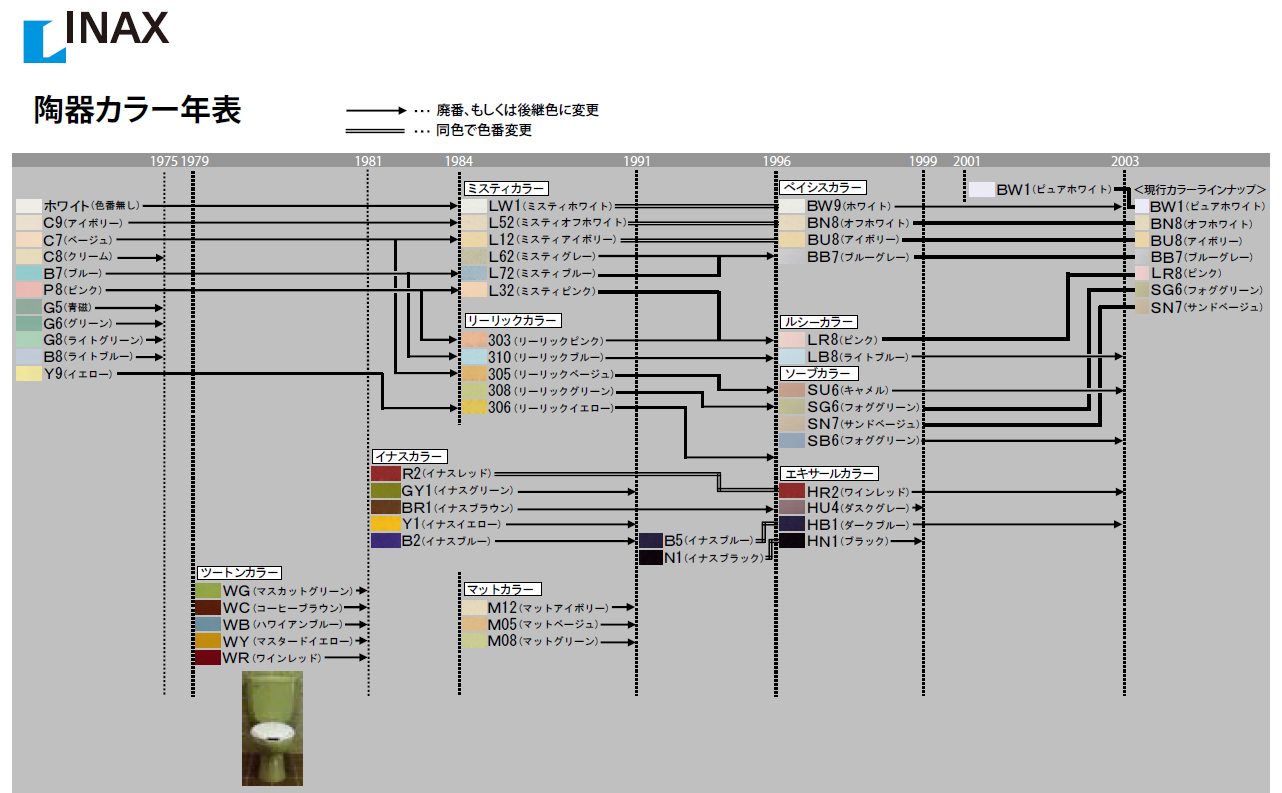The height and width of the screenshot is (793, 1282).
Task: Select the 廃番、もしくは後継色に変更 legend text
Action: click(517, 110)
